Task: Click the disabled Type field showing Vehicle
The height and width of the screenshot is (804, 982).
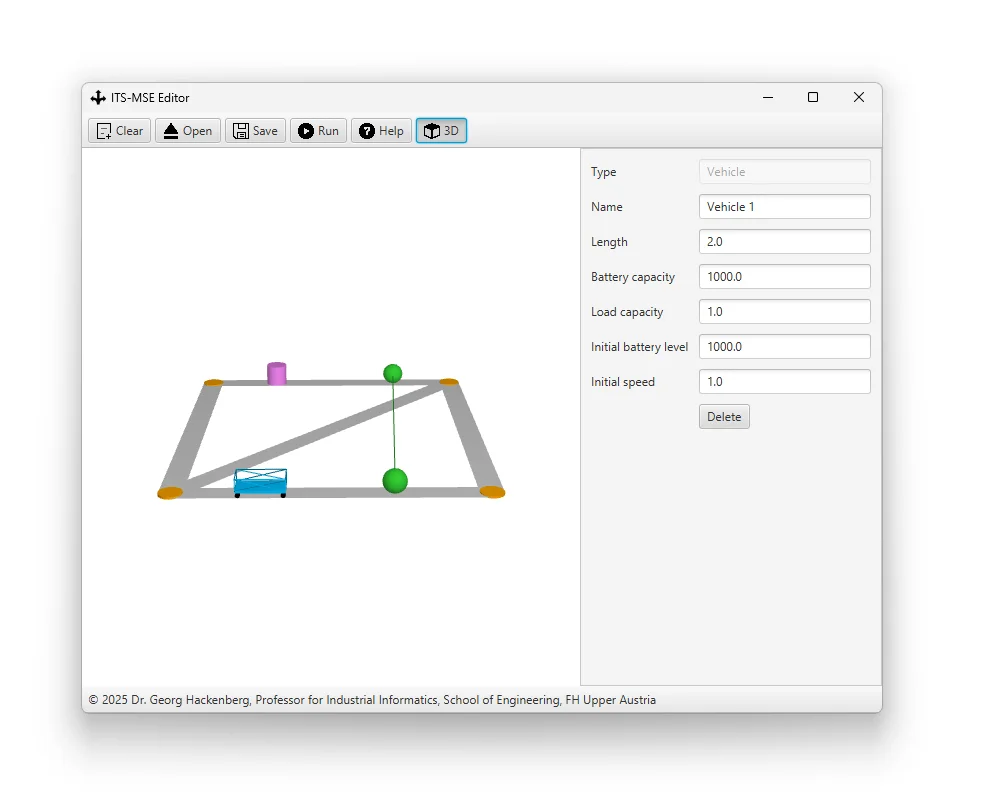Action: point(785,172)
